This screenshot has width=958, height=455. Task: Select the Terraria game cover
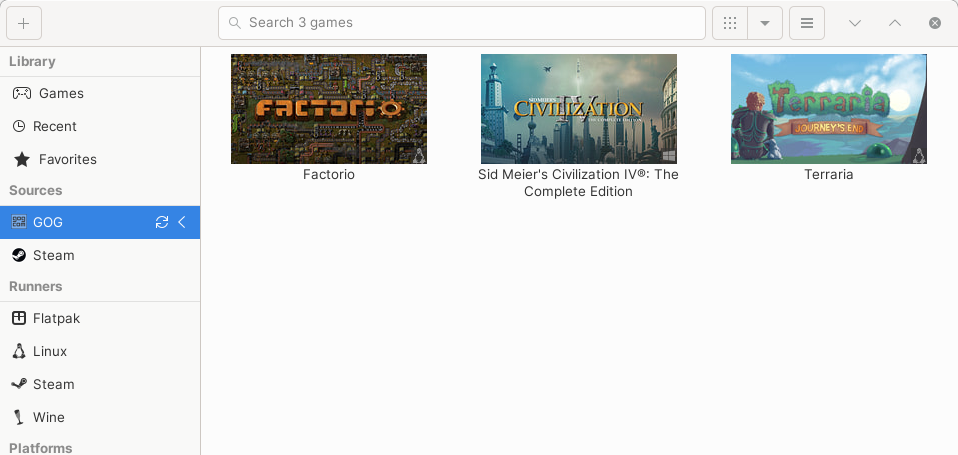828,109
